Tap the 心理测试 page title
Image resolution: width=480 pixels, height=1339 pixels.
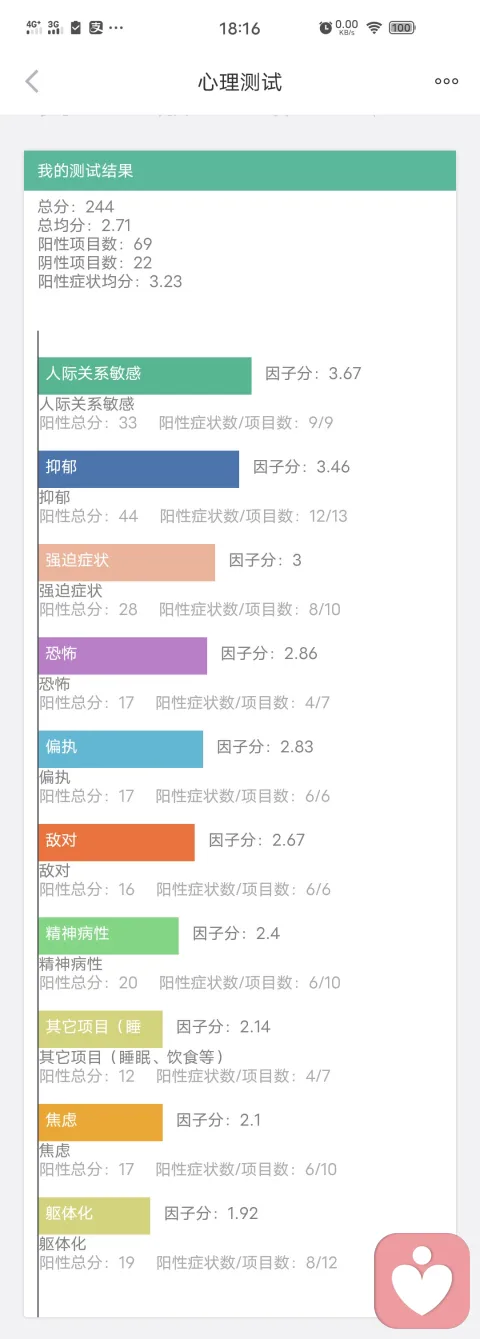240,82
